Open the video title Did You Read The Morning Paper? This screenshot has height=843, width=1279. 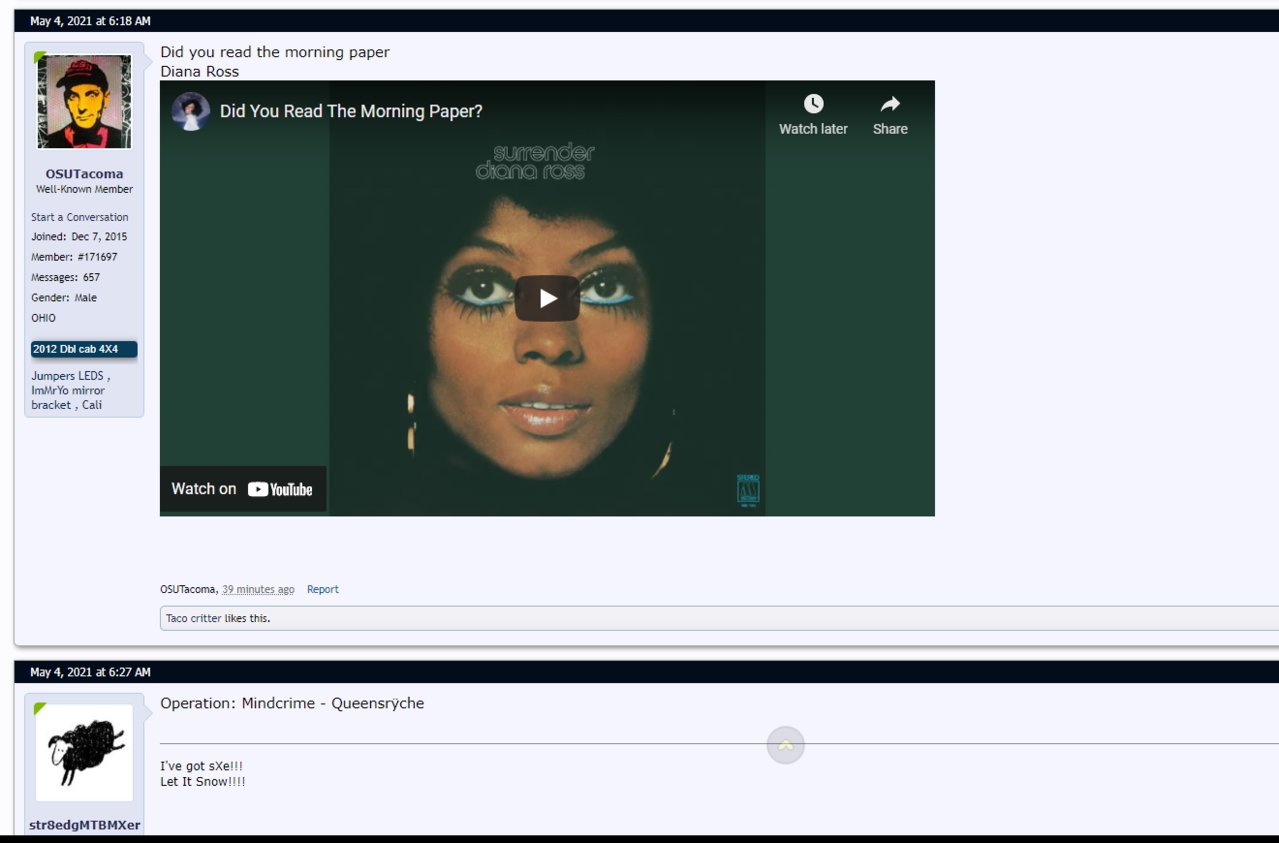click(x=351, y=112)
